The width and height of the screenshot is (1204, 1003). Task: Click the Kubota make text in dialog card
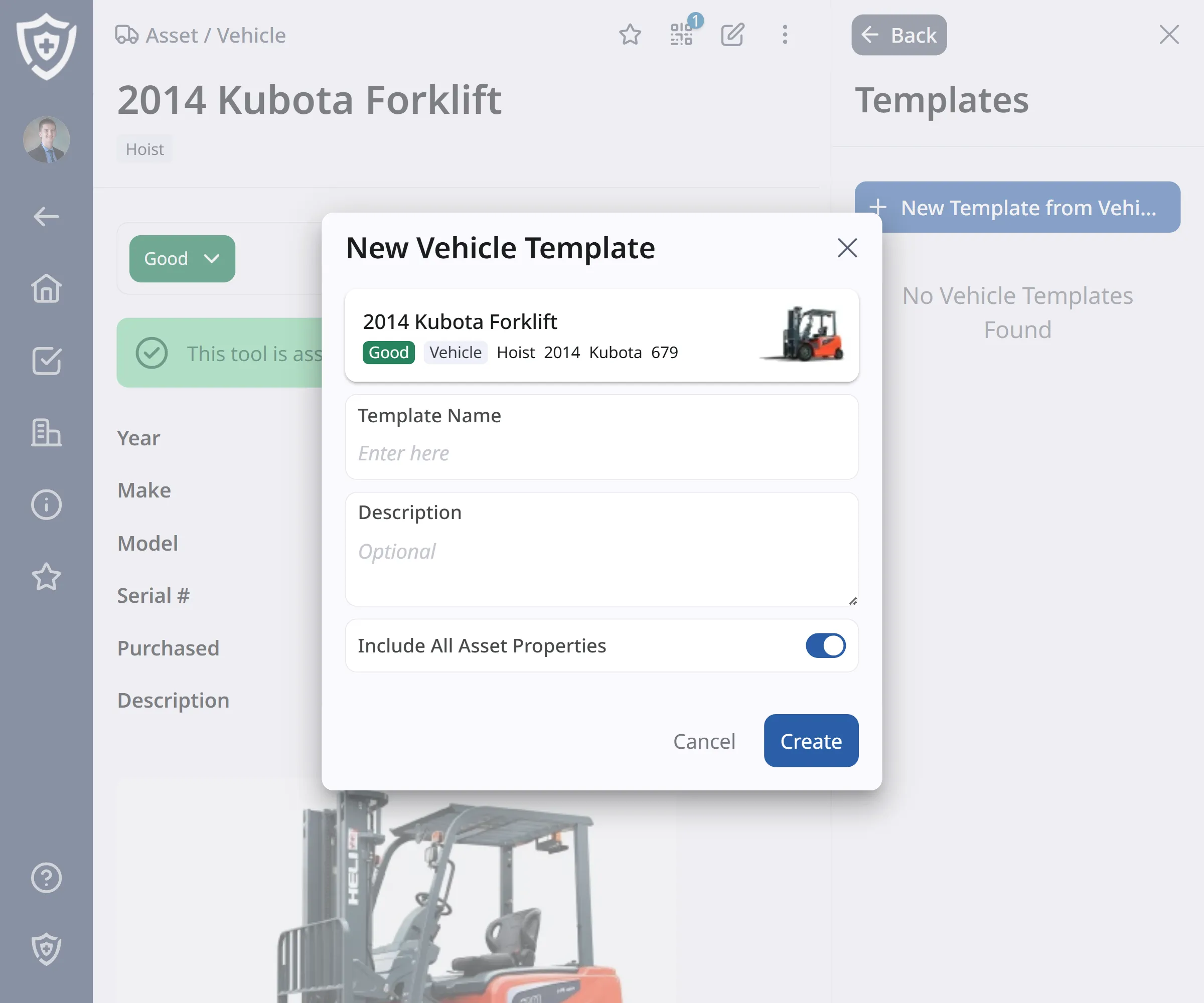[x=615, y=353]
